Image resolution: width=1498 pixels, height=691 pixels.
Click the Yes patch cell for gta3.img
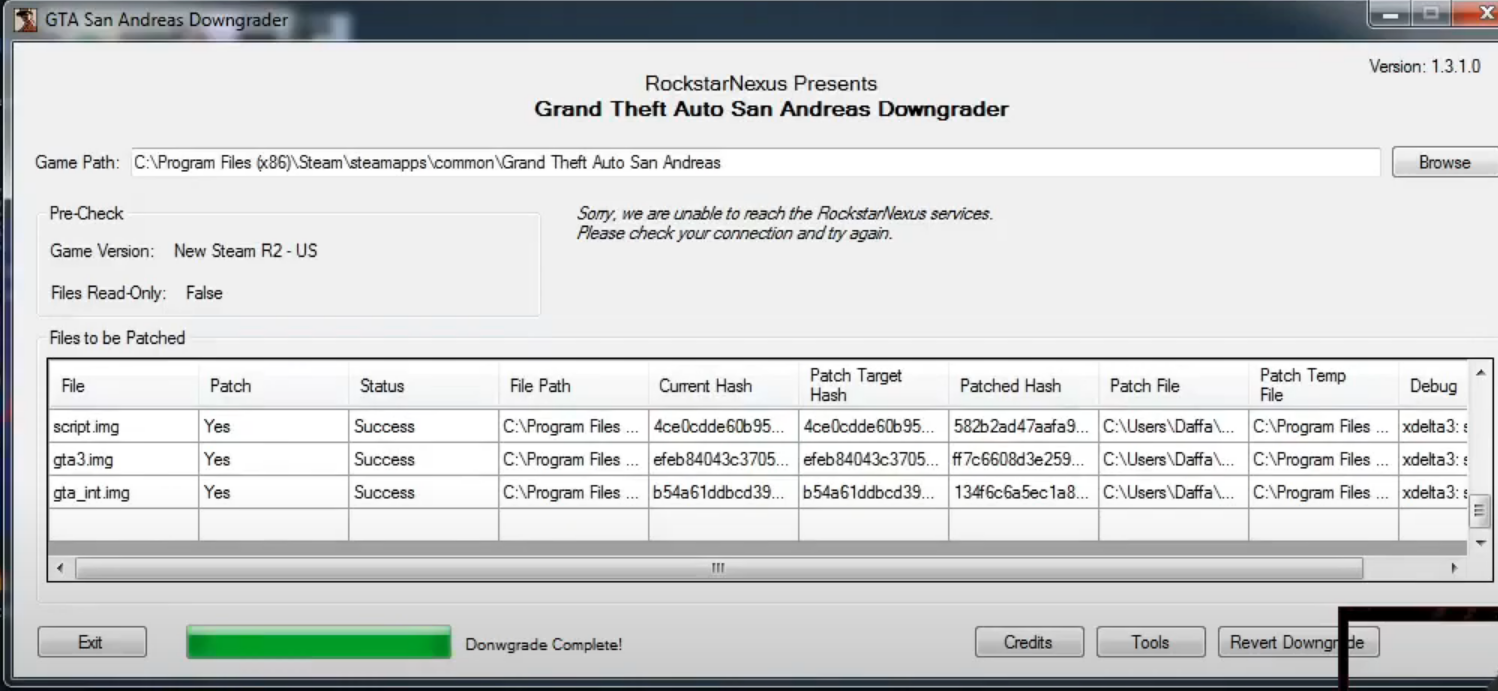coord(273,459)
